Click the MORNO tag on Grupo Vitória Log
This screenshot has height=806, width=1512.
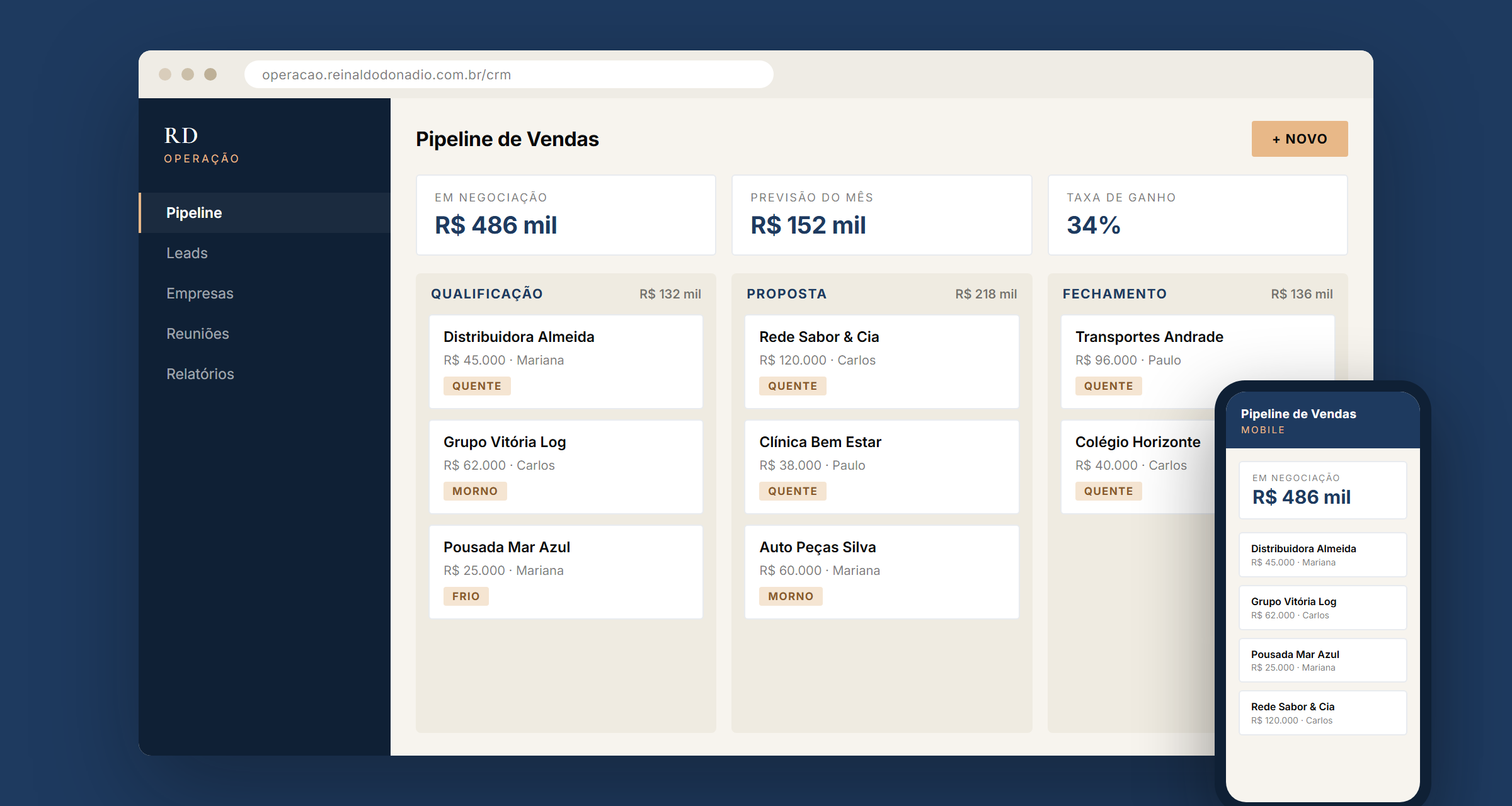(x=475, y=491)
